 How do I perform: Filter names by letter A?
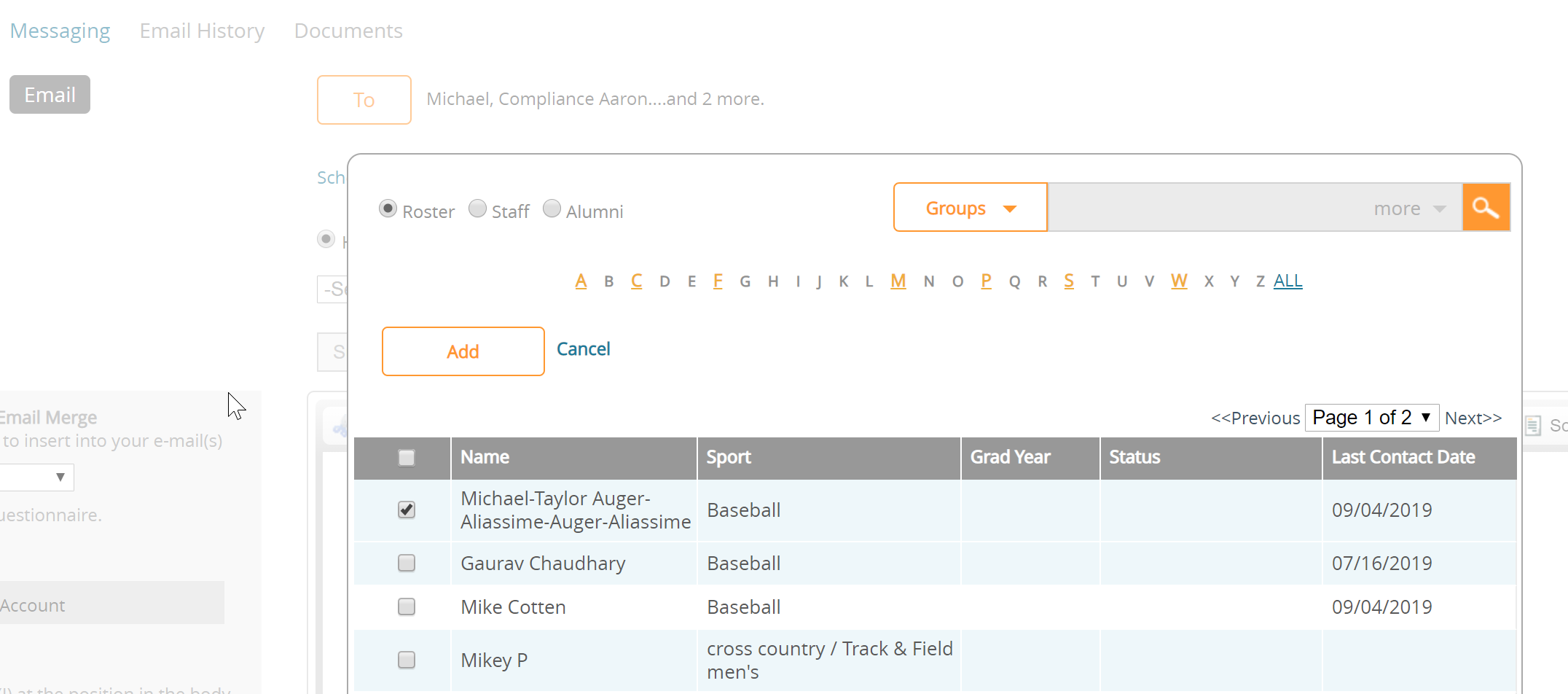click(x=581, y=281)
